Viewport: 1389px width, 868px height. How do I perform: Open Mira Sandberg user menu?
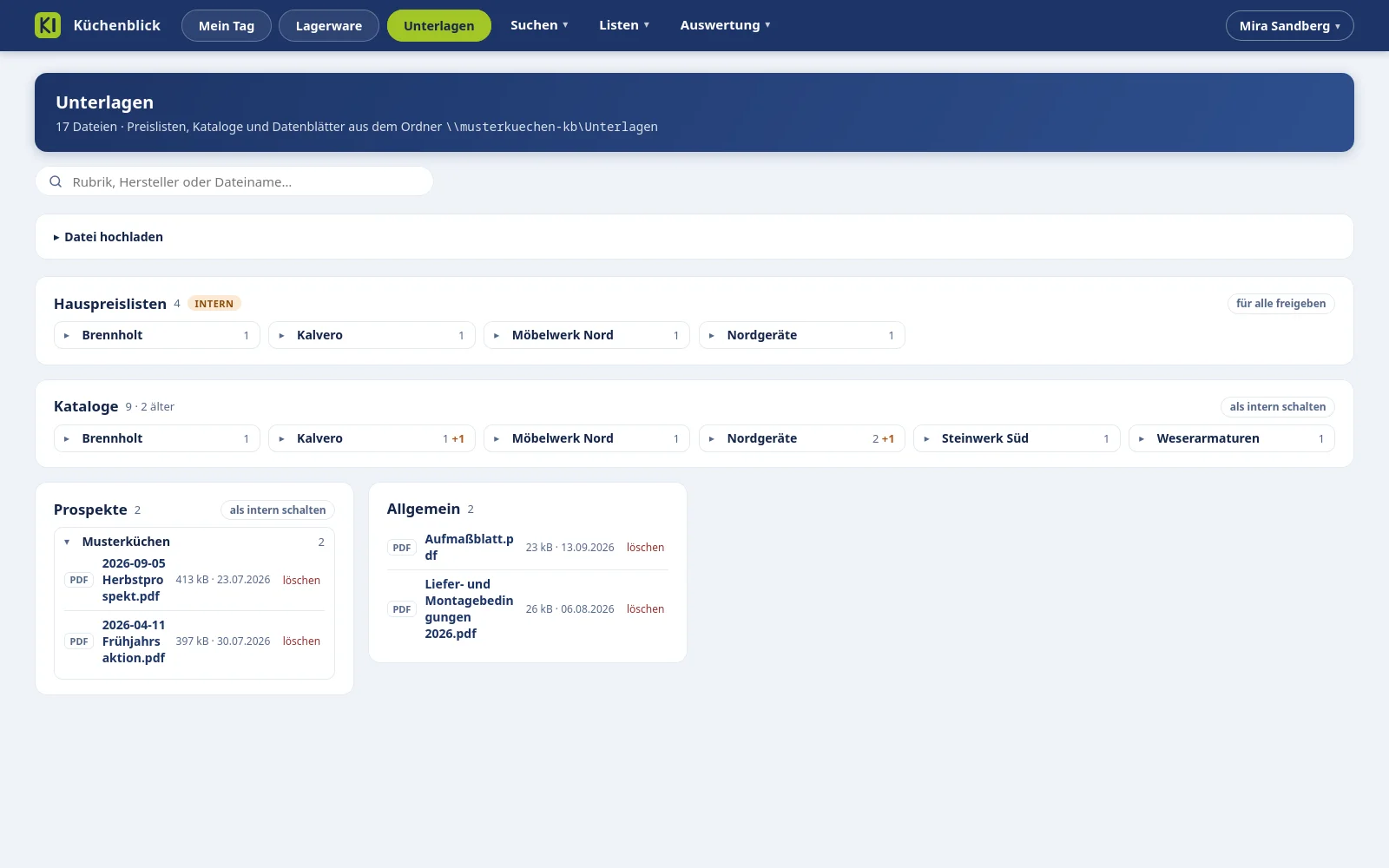pos(1290,25)
